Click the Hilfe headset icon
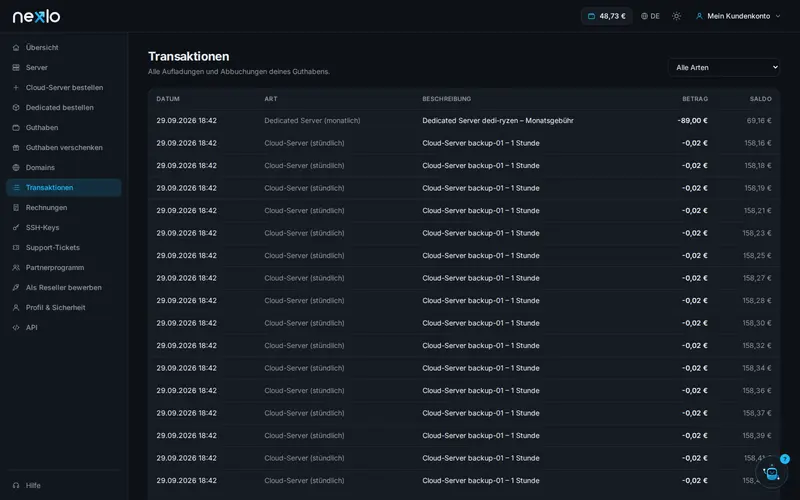Viewport: 800px width, 500px height. 16,485
